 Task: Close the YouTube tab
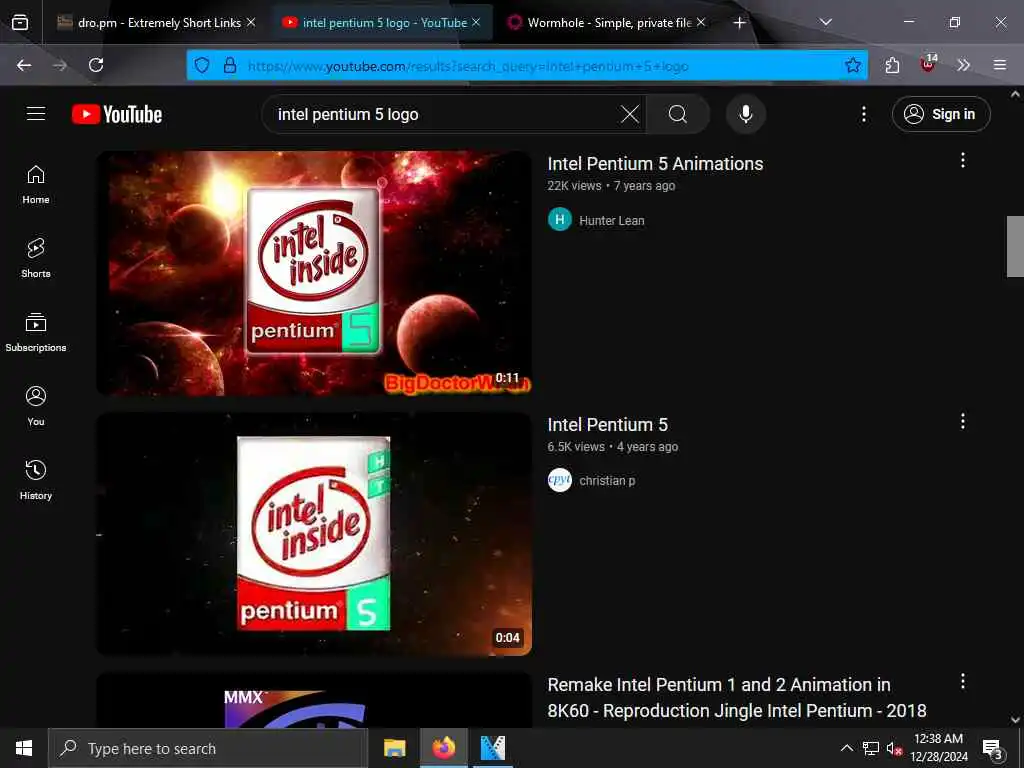click(476, 22)
